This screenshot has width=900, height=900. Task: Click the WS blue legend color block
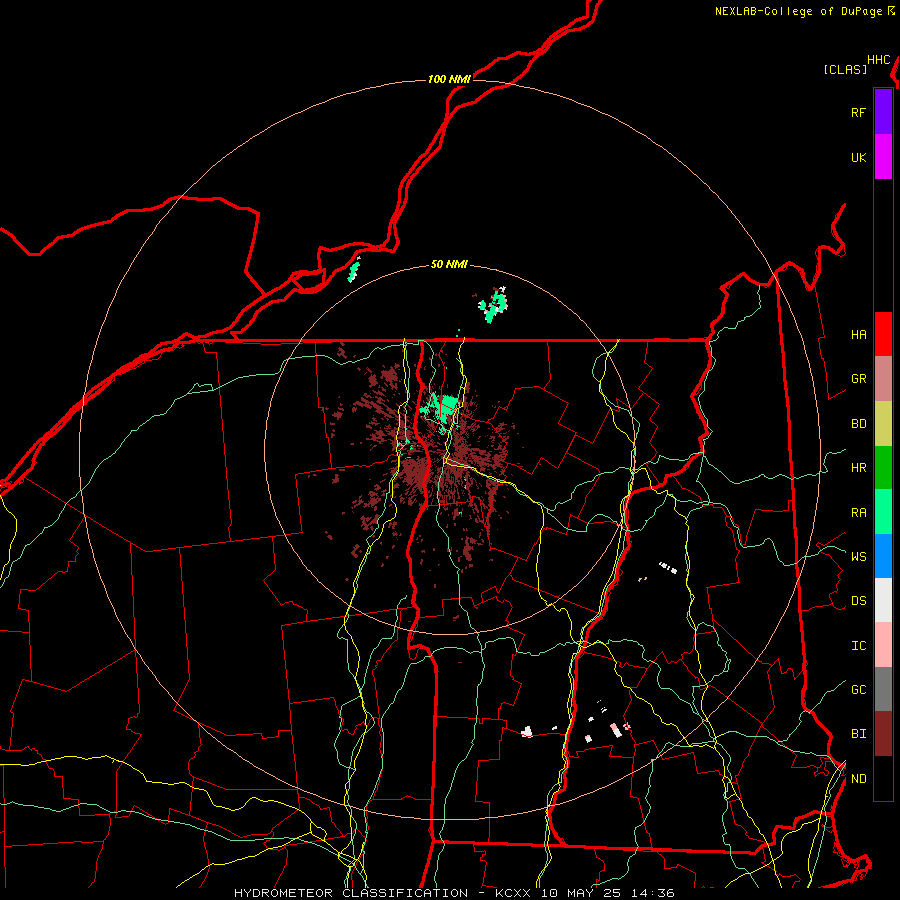pyautogui.click(x=883, y=556)
